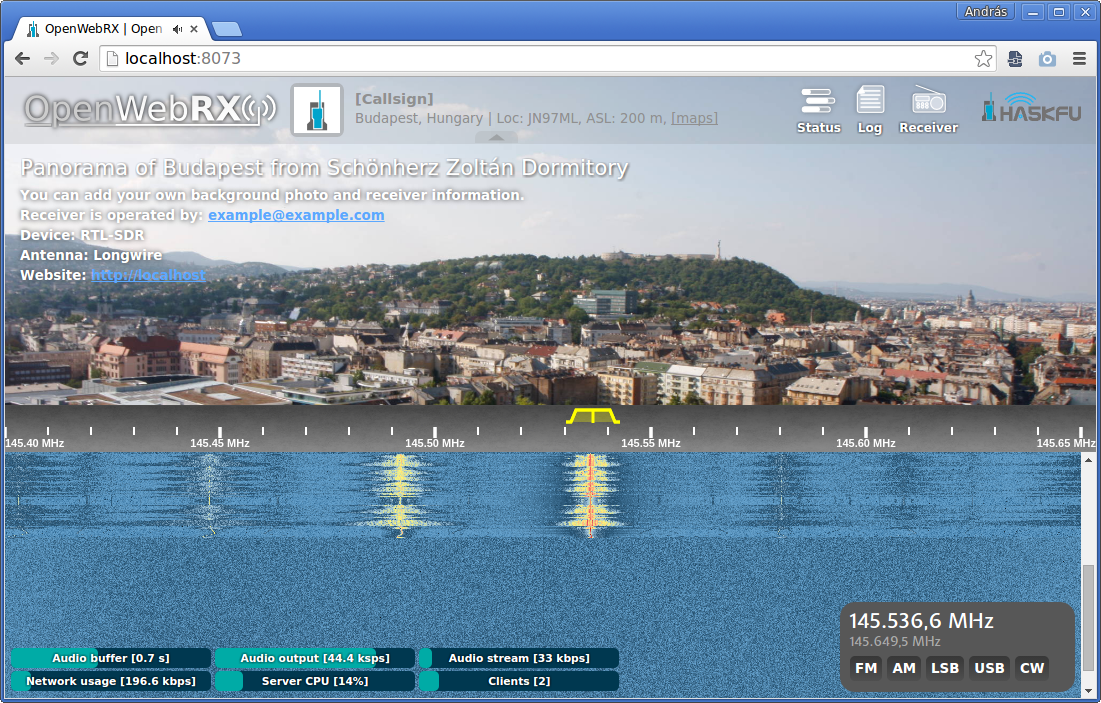Enable USB demodulation mode
The height and width of the screenshot is (703, 1101).
pos(989,668)
